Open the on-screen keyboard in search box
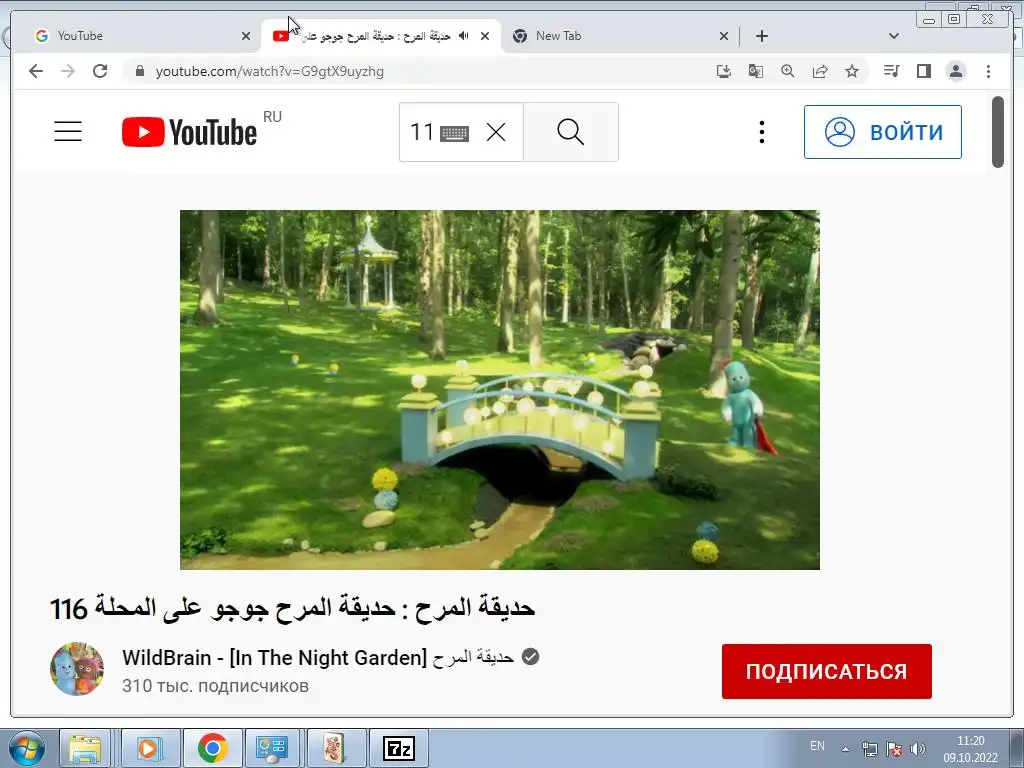Image resolution: width=1024 pixels, height=768 pixels. [455, 133]
